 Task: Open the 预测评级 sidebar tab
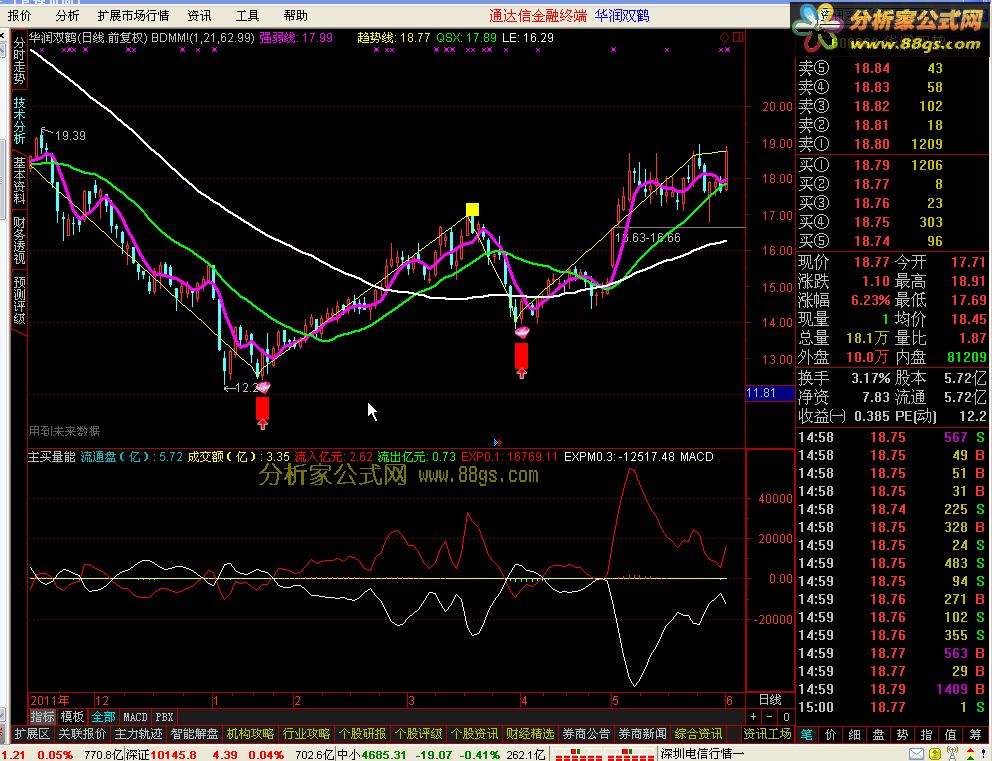pyautogui.click(x=20, y=300)
